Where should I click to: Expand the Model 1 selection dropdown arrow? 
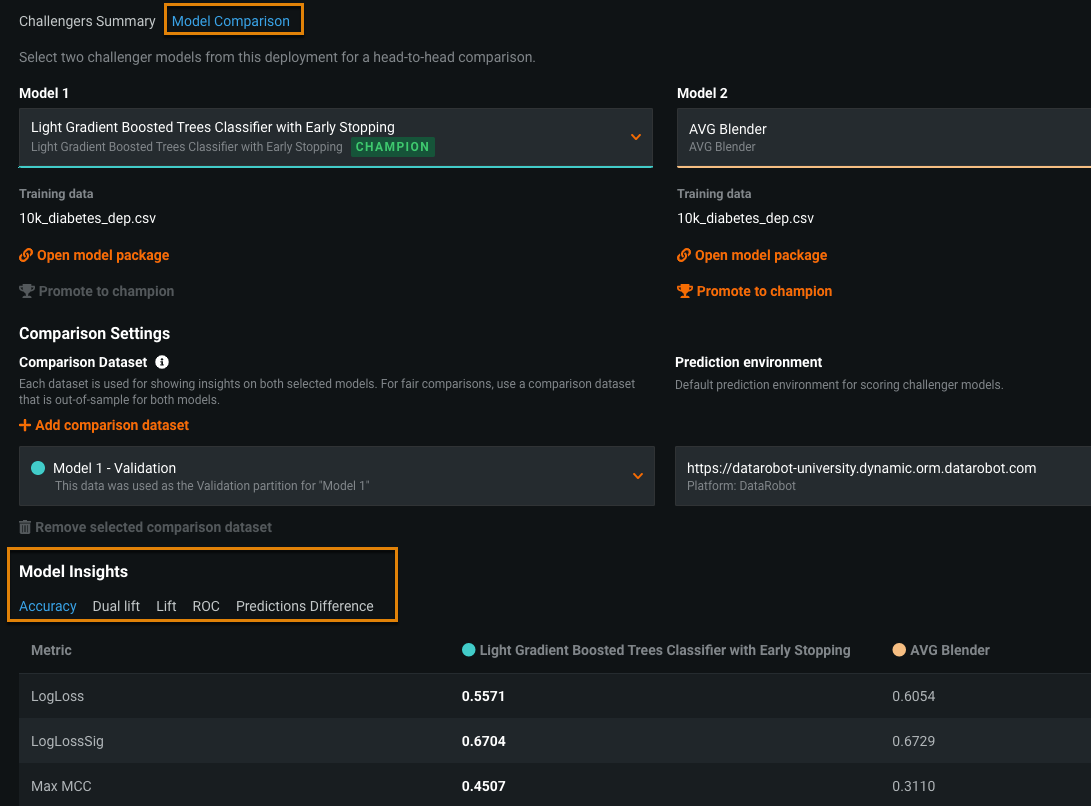point(635,137)
